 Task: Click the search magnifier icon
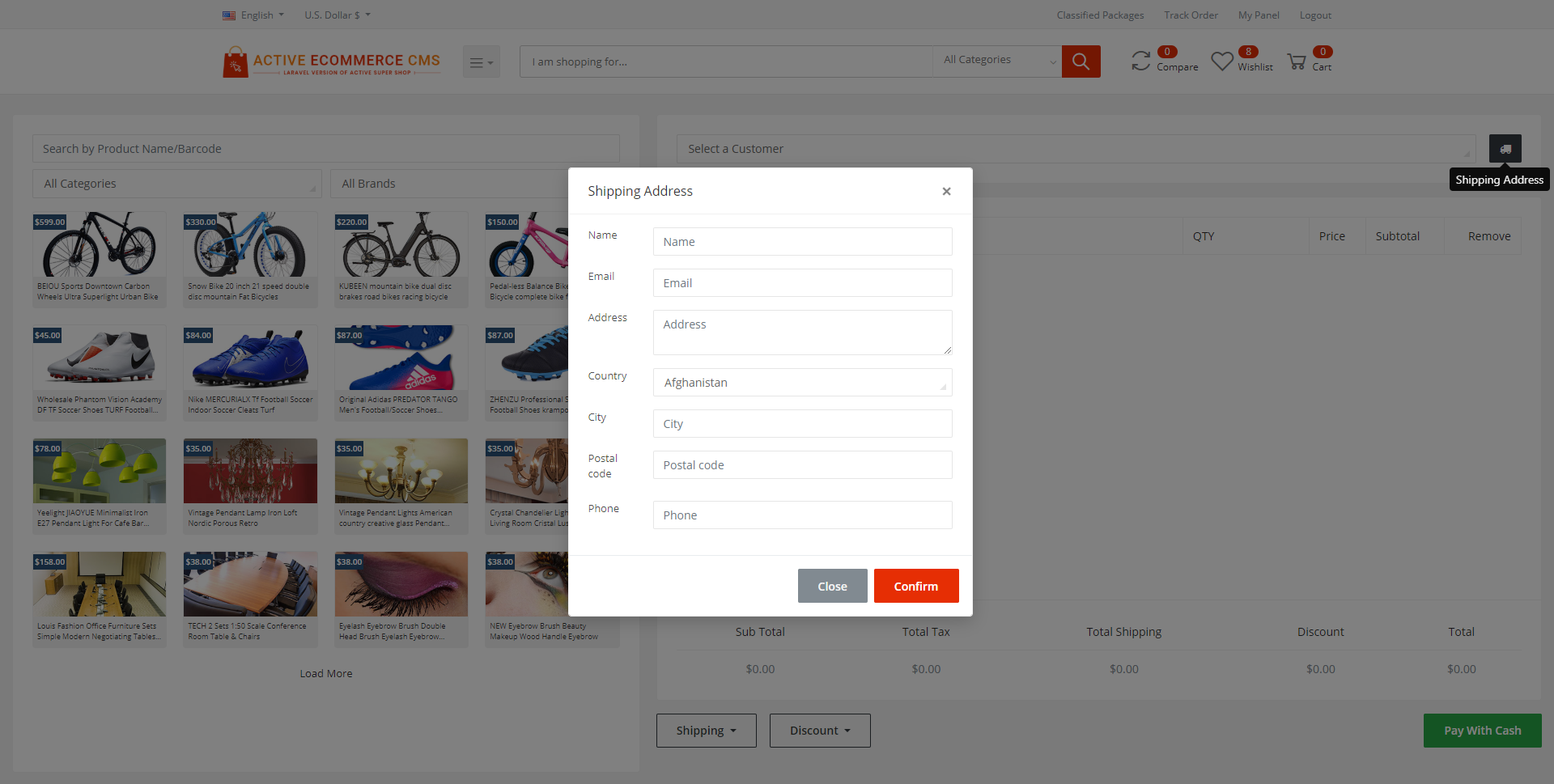coord(1081,61)
